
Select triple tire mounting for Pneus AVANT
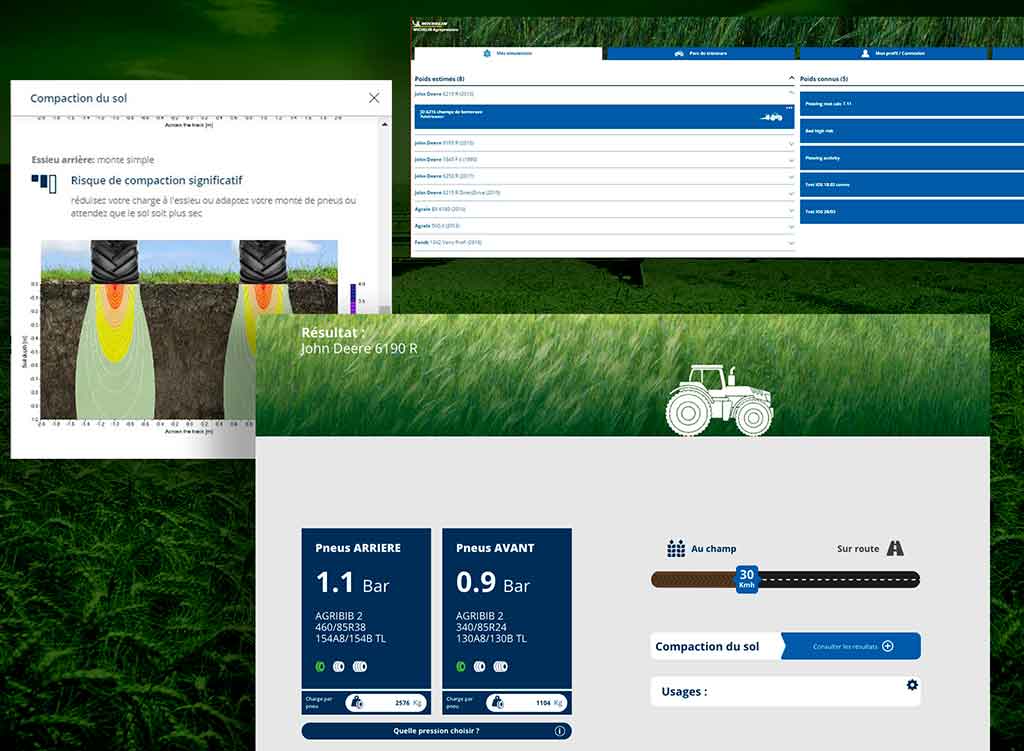(500, 667)
